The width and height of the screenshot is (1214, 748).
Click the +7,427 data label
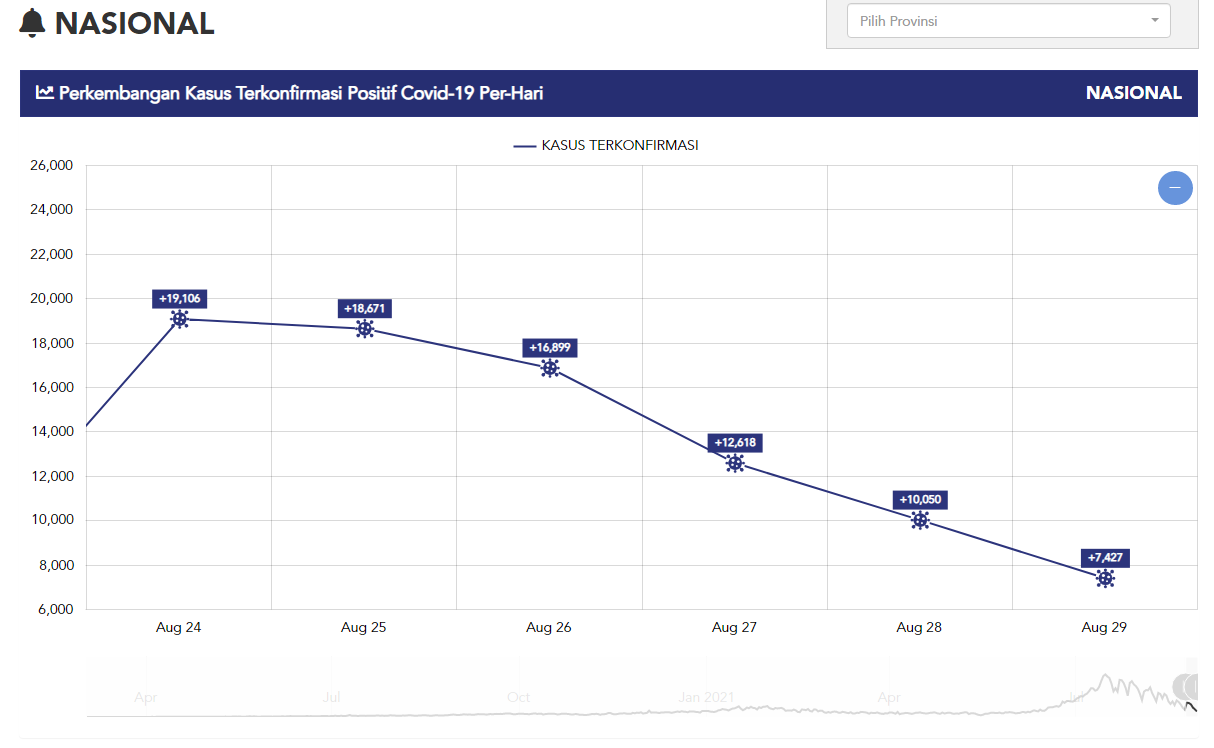(1105, 557)
